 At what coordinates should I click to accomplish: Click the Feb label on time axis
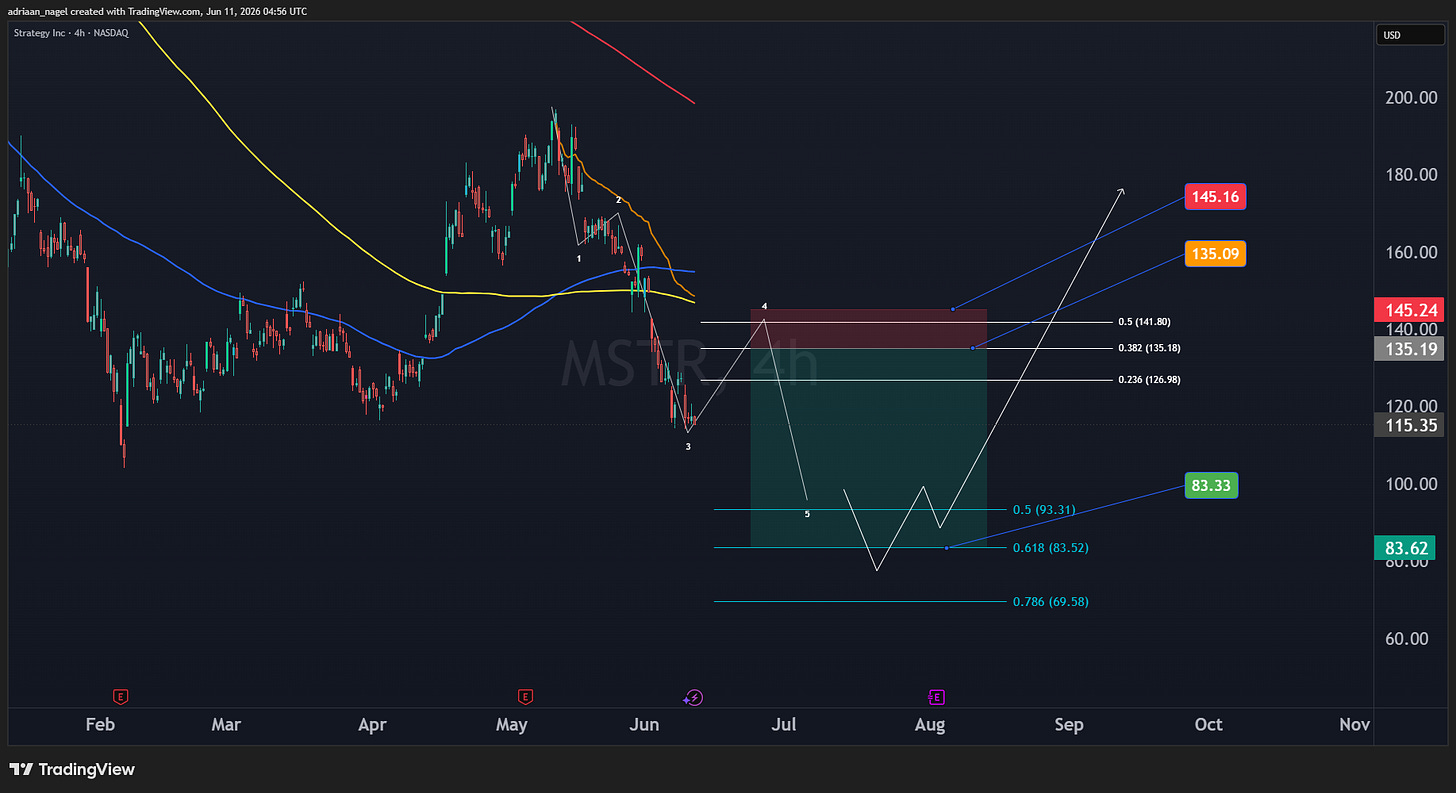(100, 725)
